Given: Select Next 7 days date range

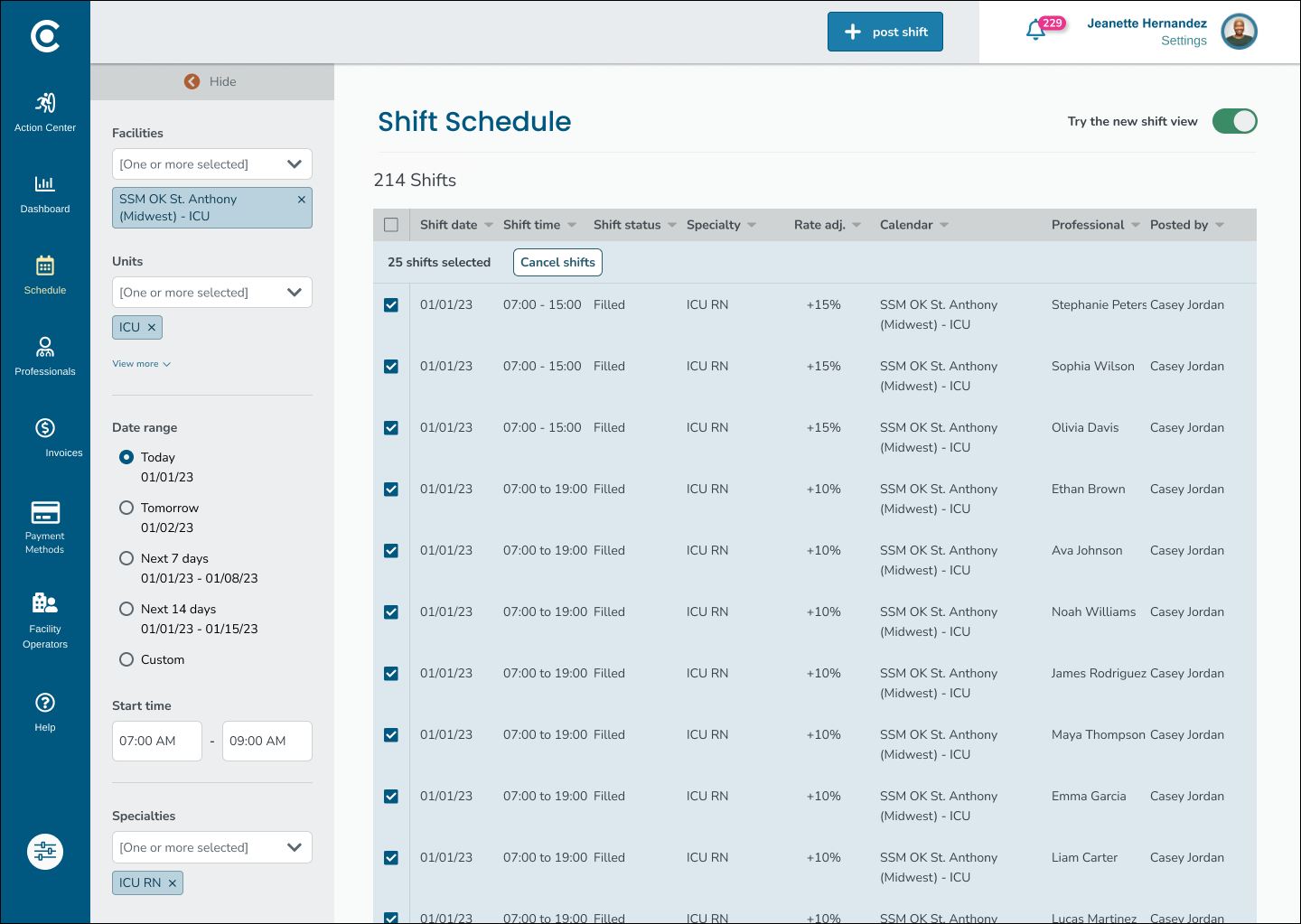Looking at the screenshot, I should tap(126, 558).
